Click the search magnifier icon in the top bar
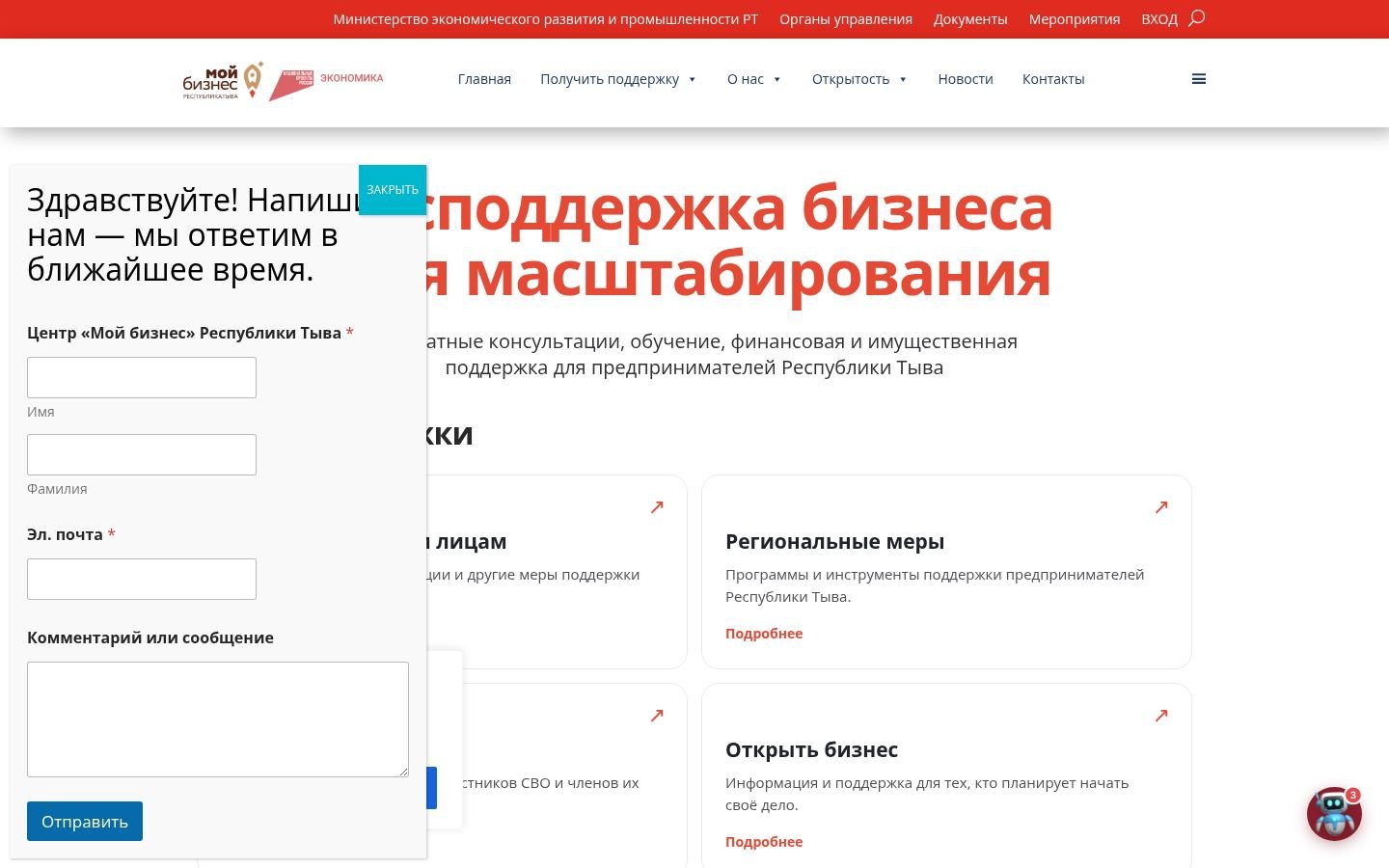 click(1197, 18)
